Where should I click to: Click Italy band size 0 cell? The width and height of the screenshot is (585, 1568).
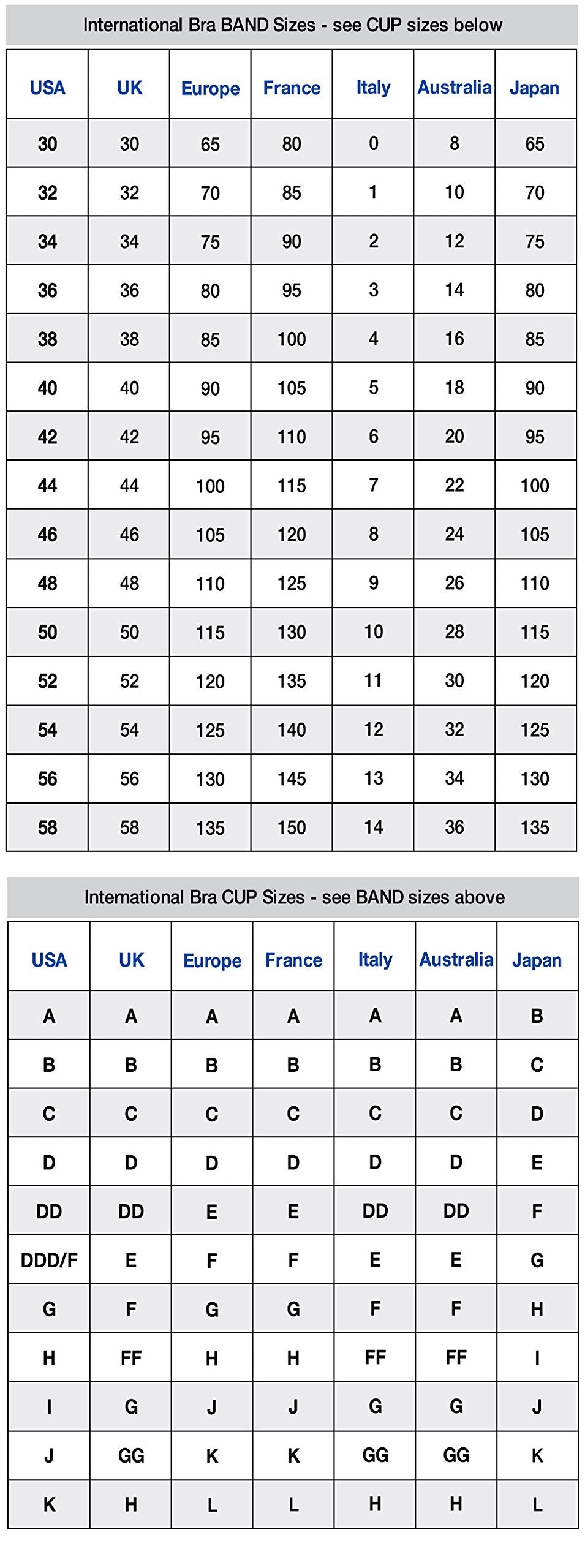(373, 143)
